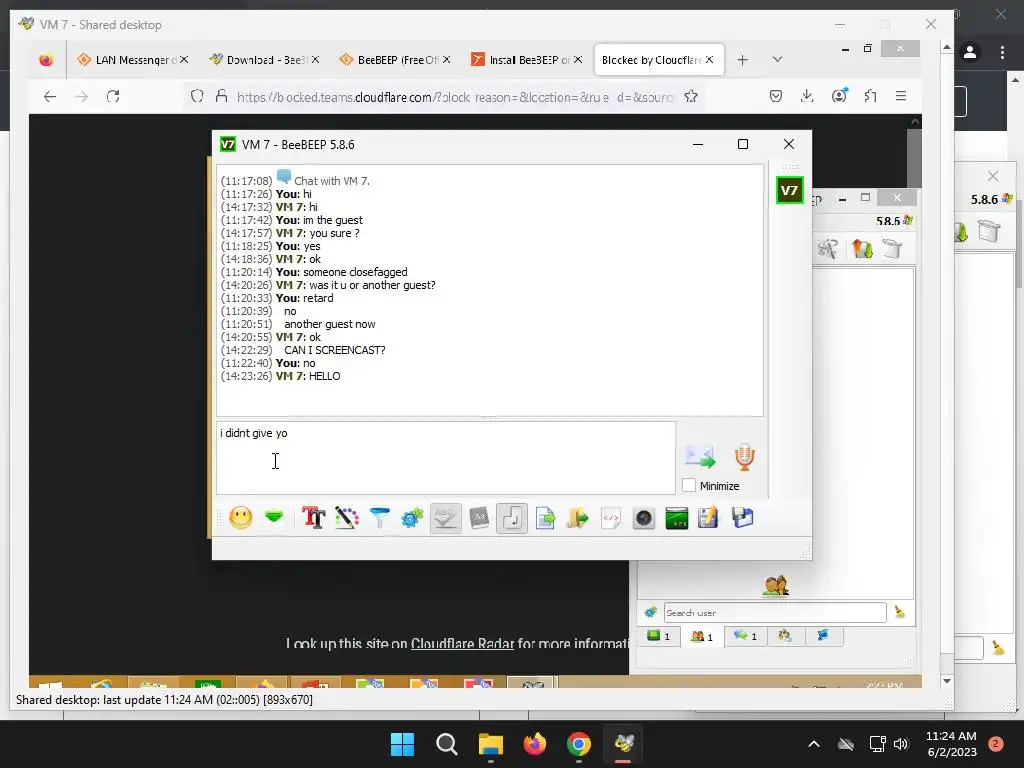The width and height of the screenshot is (1024, 768).
Task: Click into the message text box
Action: 446,458
